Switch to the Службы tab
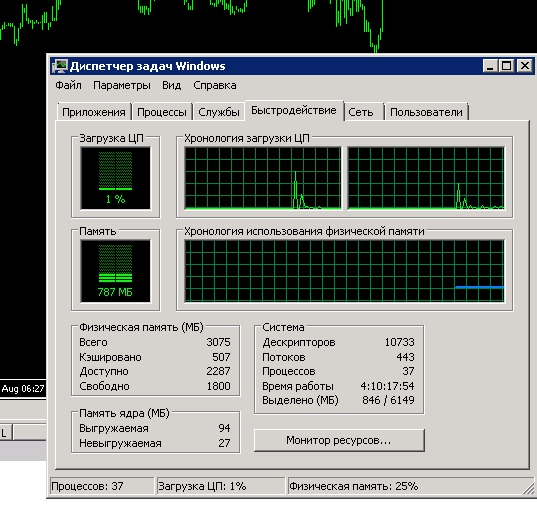The image size is (537, 512). click(218, 112)
